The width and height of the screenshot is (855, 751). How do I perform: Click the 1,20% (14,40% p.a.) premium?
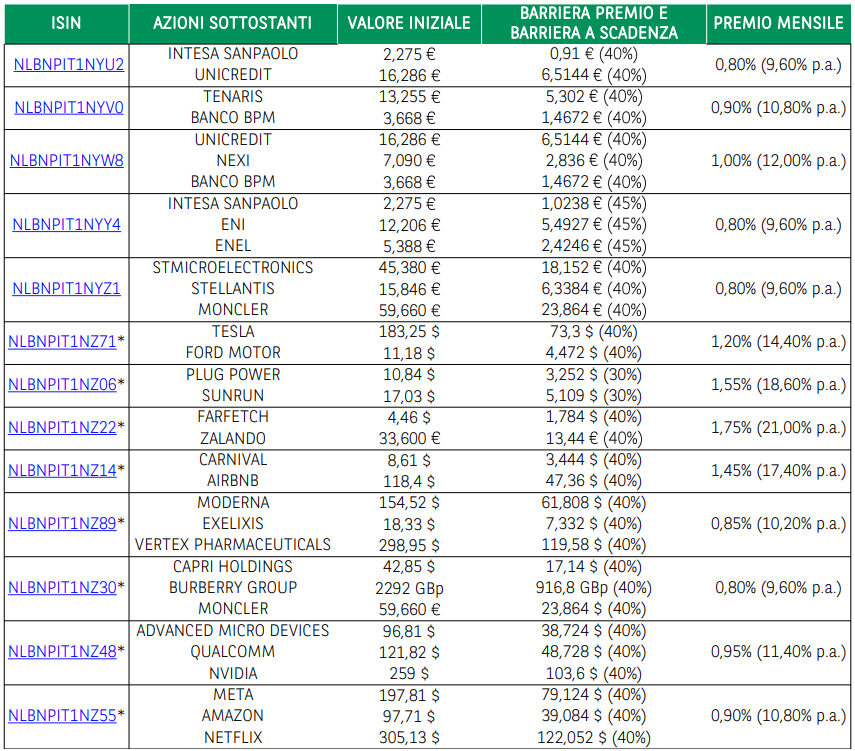pos(778,341)
